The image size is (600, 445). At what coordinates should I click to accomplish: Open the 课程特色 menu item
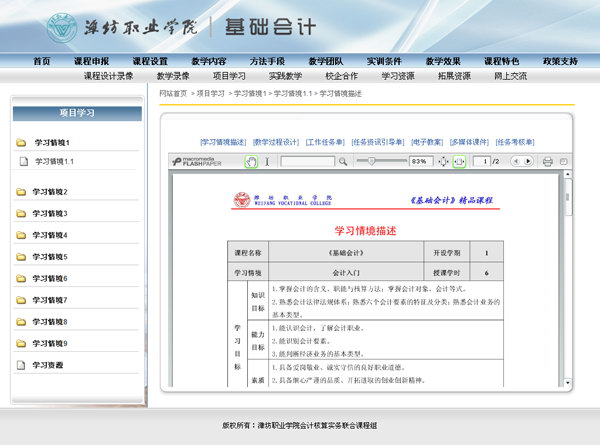point(502,61)
